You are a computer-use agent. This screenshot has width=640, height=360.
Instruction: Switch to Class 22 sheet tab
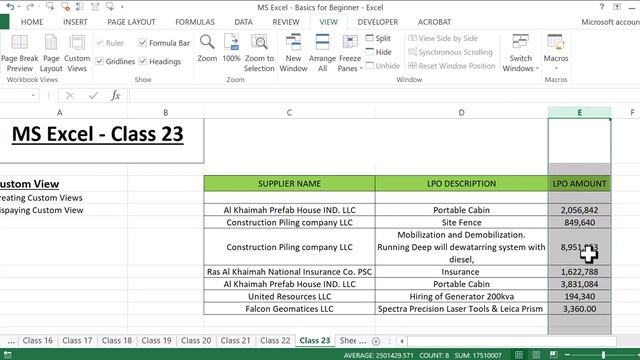point(275,340)
